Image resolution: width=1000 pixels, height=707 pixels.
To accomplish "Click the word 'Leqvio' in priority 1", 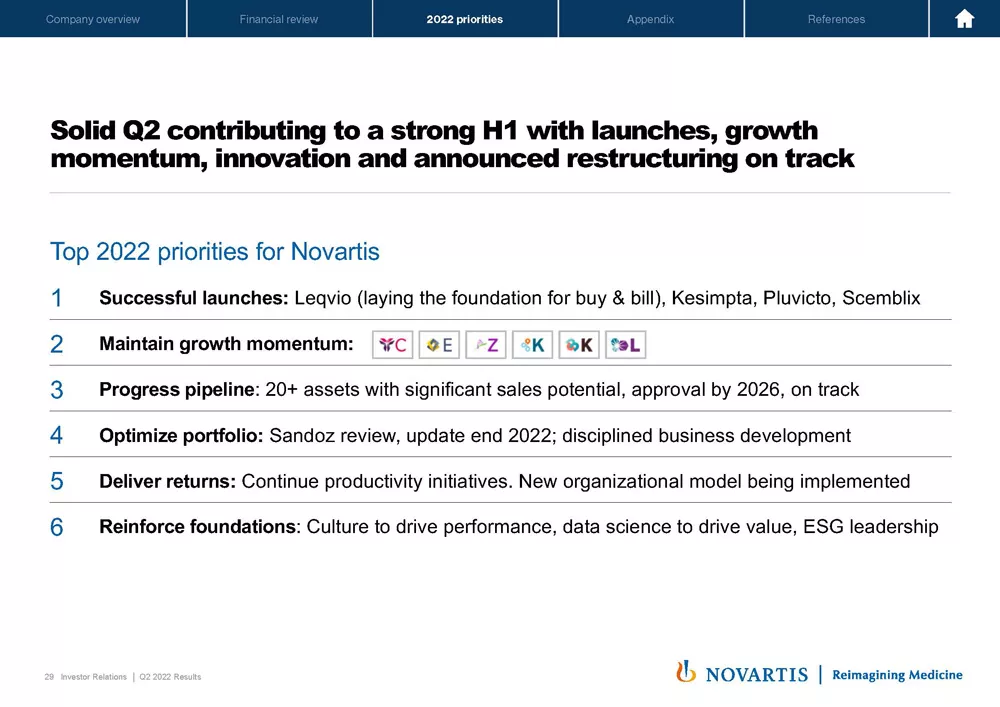I will pyautogui.click(x=323, y=298).
